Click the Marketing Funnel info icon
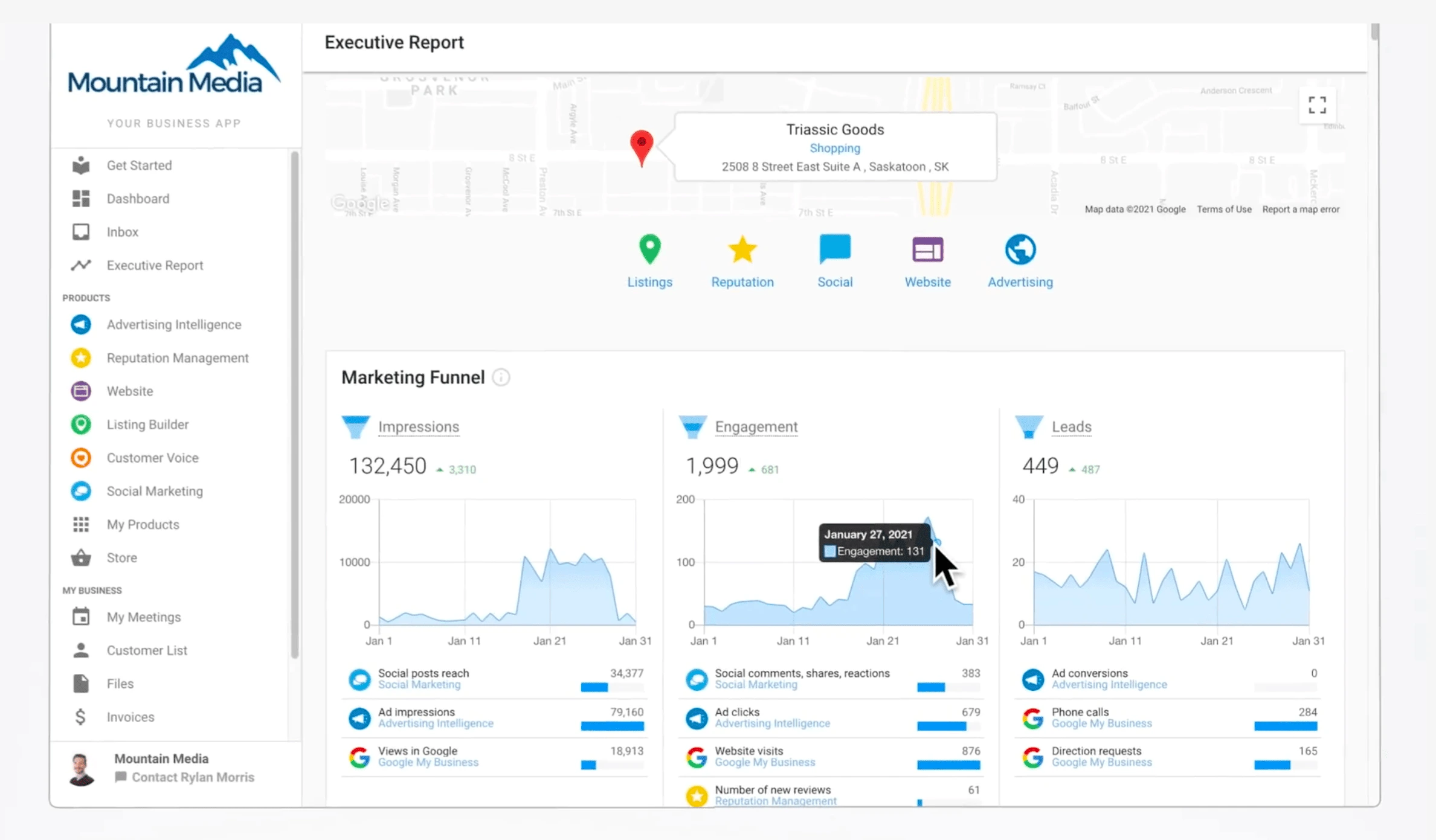1436x840 pixels. (x=501, y=377)
